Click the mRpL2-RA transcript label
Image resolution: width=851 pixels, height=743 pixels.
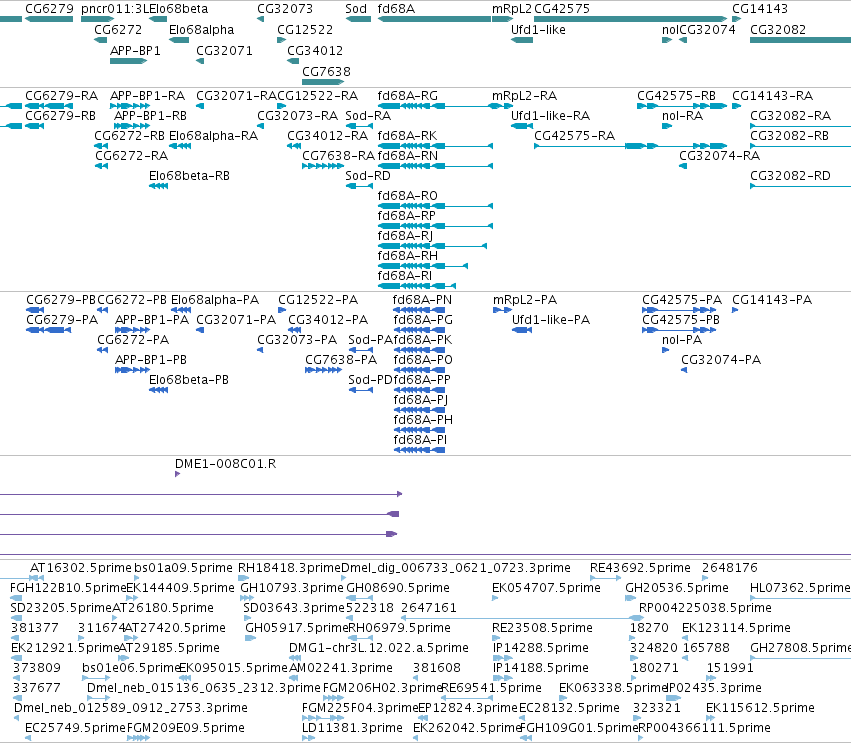[x=524, y=96]
